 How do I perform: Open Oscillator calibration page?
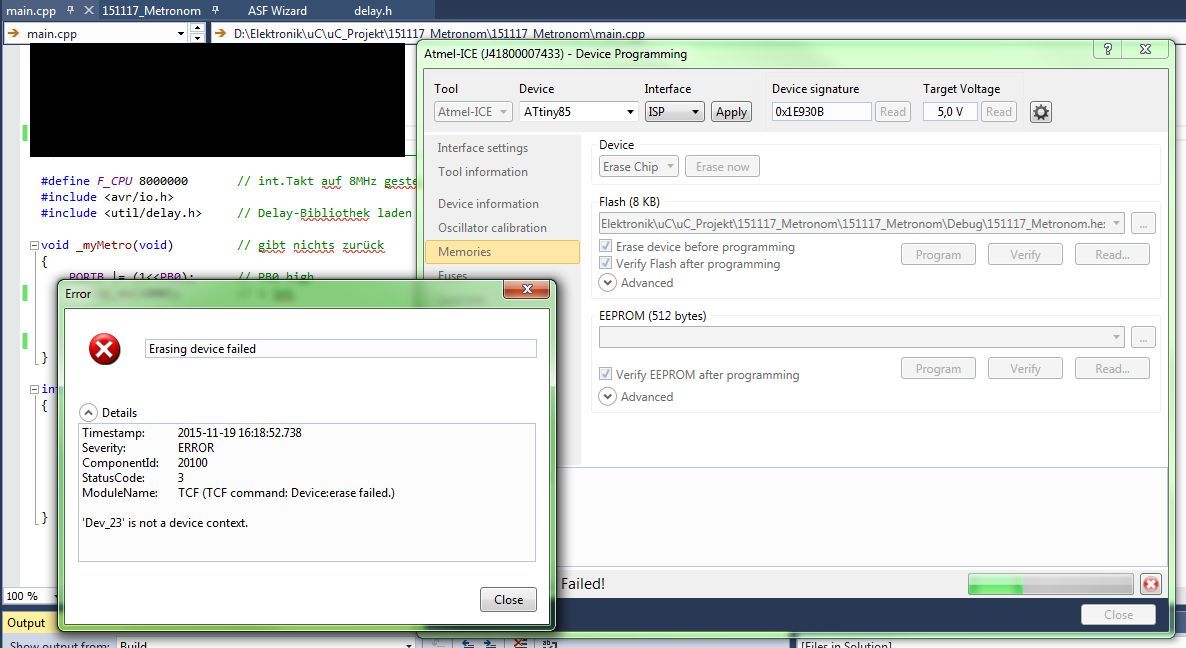492,228
